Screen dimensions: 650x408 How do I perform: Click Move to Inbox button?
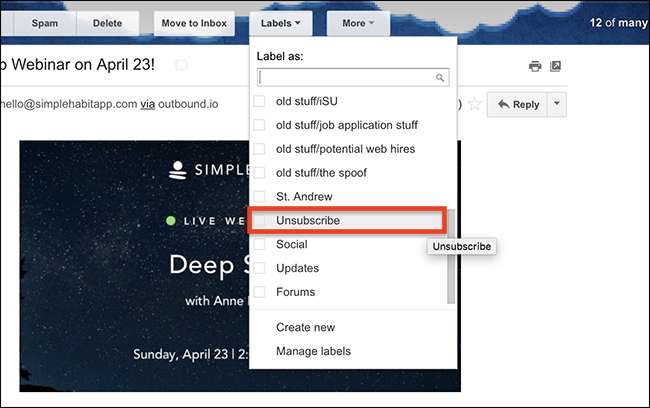194,23
